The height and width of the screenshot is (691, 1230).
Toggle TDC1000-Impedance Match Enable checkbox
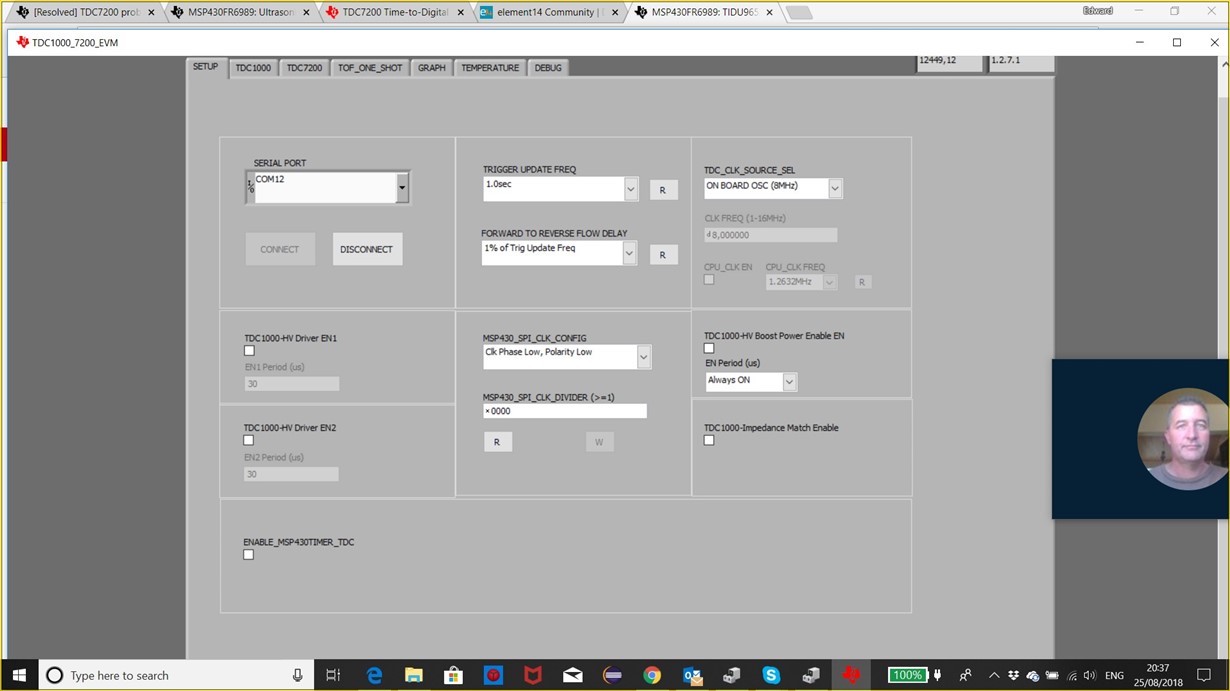[x=709, y=440]
